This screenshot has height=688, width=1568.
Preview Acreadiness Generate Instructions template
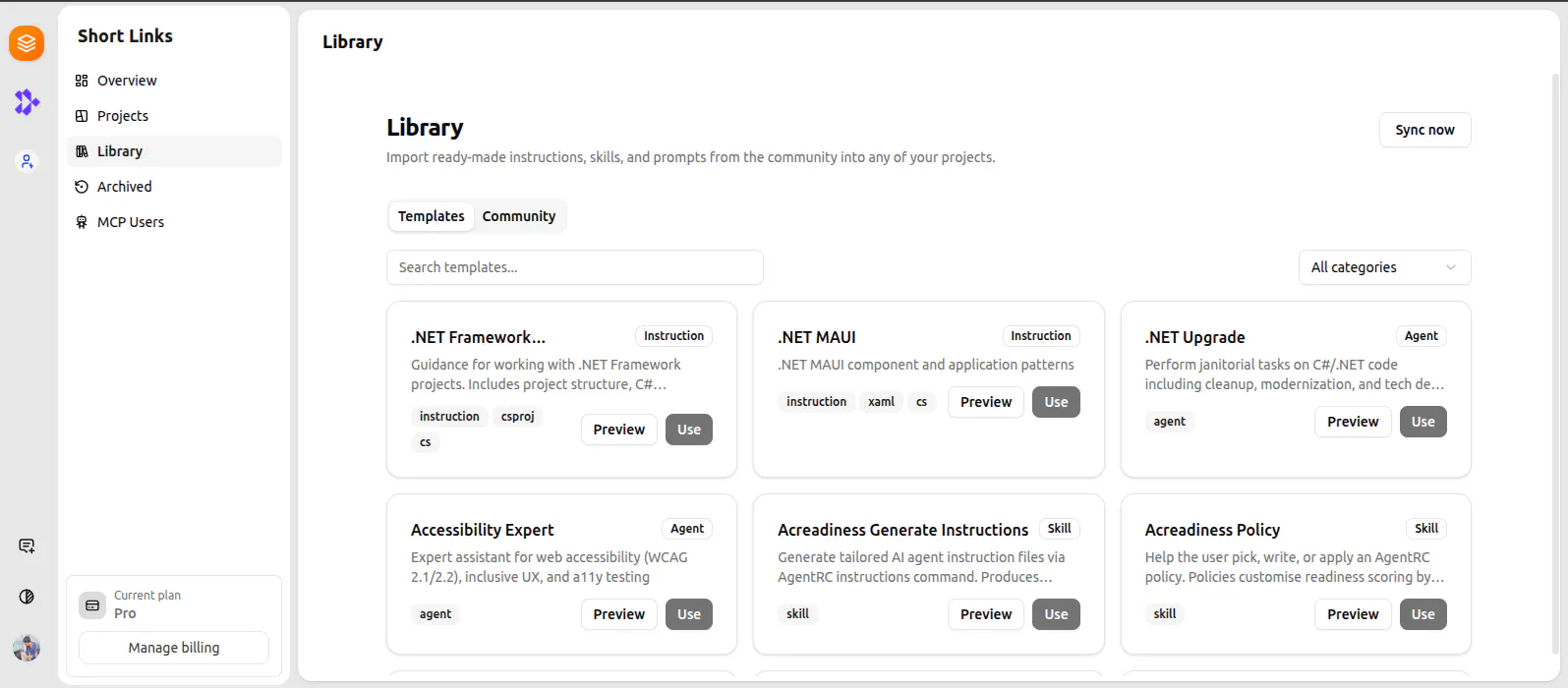point(986,614)
